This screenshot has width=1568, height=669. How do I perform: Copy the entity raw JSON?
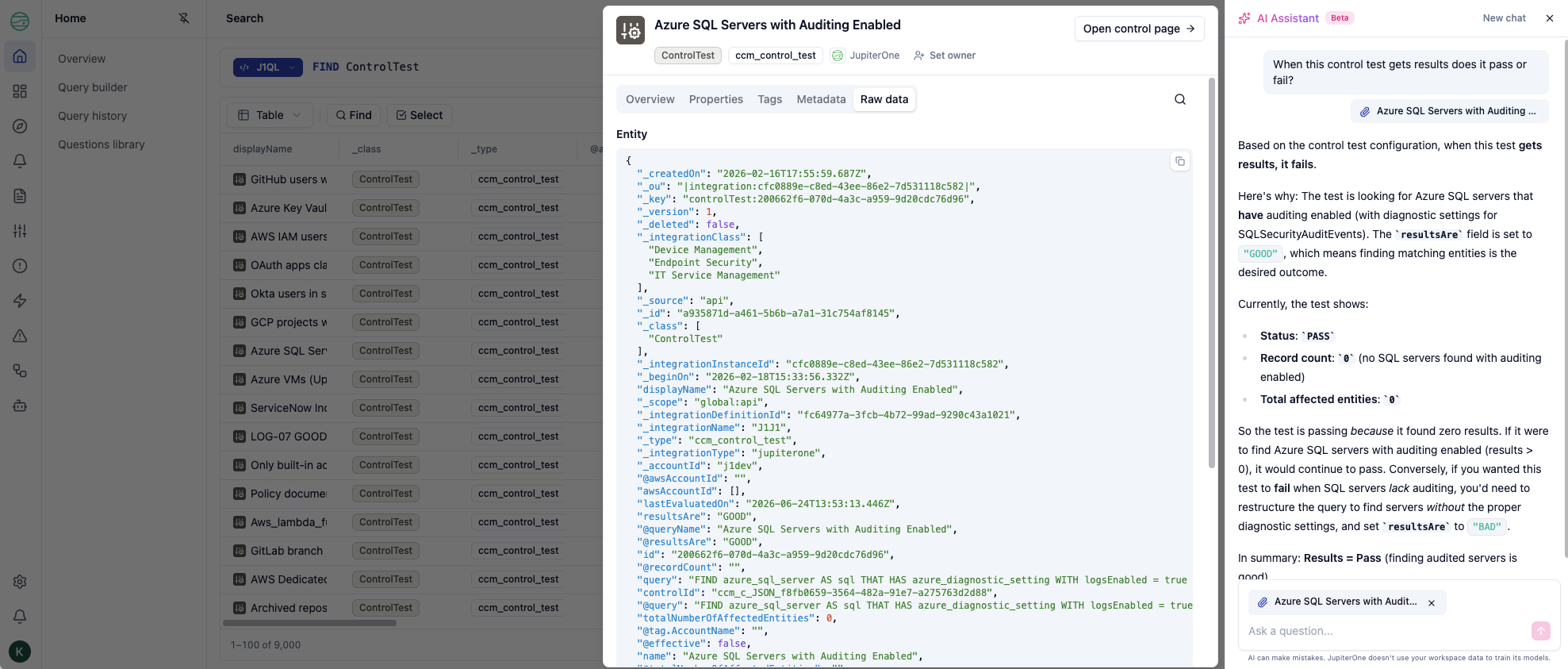pyautogui.click(x=1180, y=161)
